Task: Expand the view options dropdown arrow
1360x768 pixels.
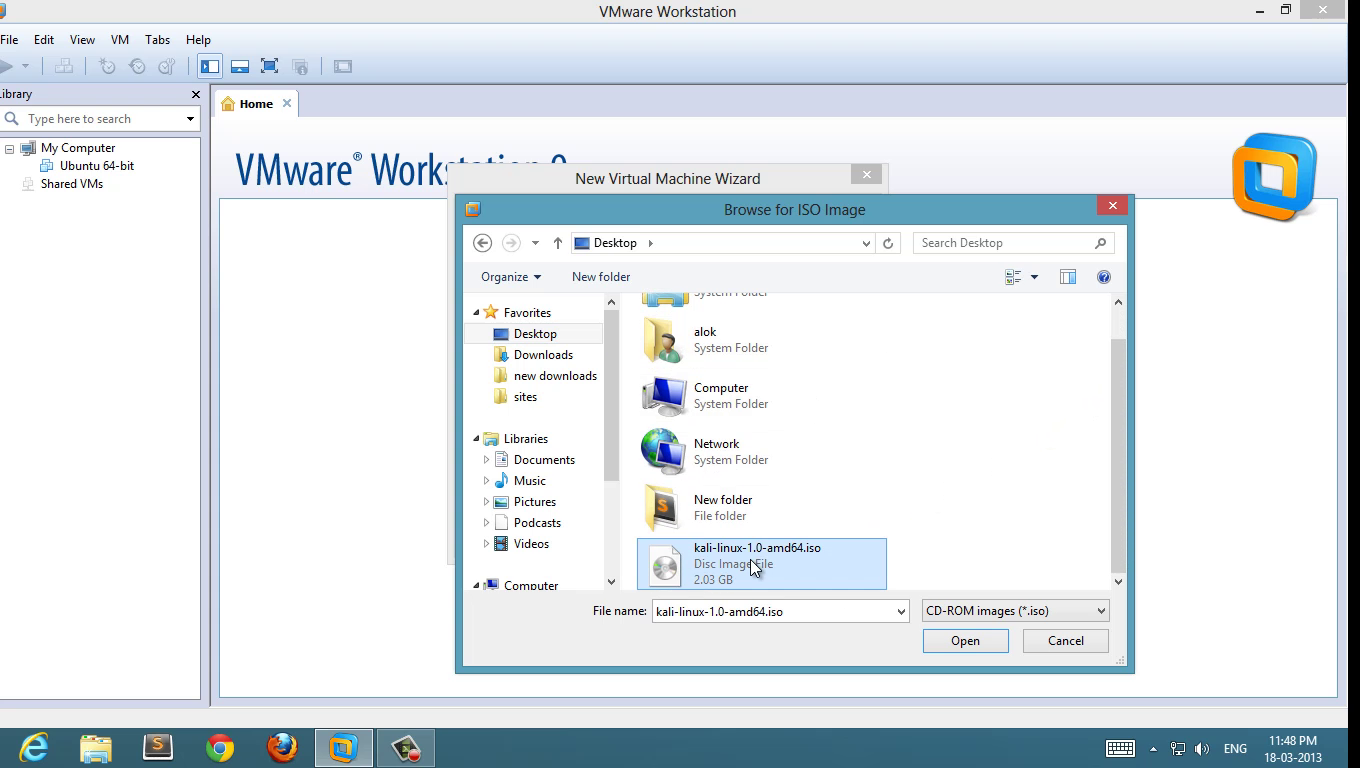Action: click(x=1034, y=277)
